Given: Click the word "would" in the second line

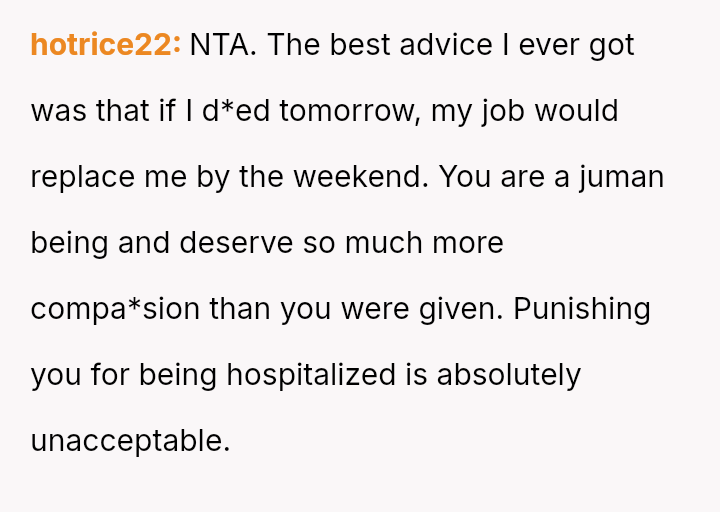Looking at the screenshot, I should [577, 111].
